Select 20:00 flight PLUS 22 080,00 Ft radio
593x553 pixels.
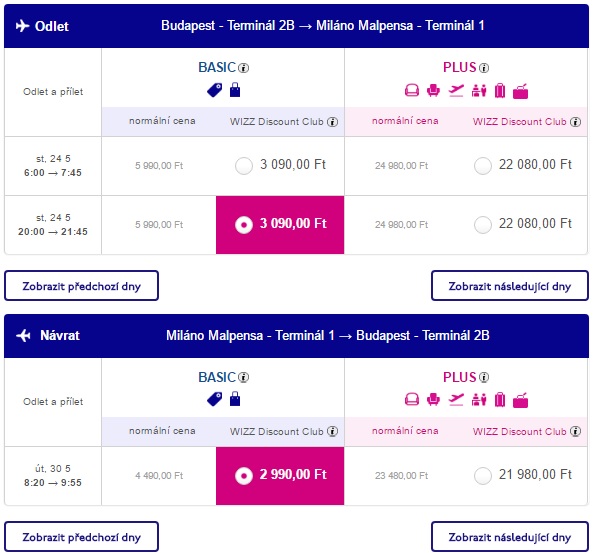point(483,225)
